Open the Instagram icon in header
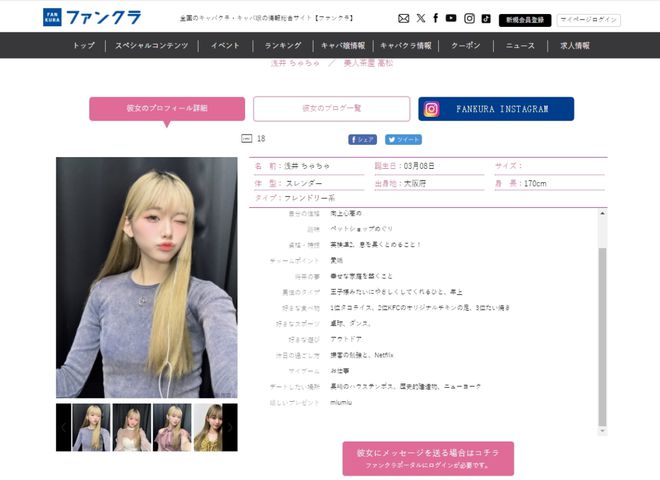The image size is (660, 480). 469,18
